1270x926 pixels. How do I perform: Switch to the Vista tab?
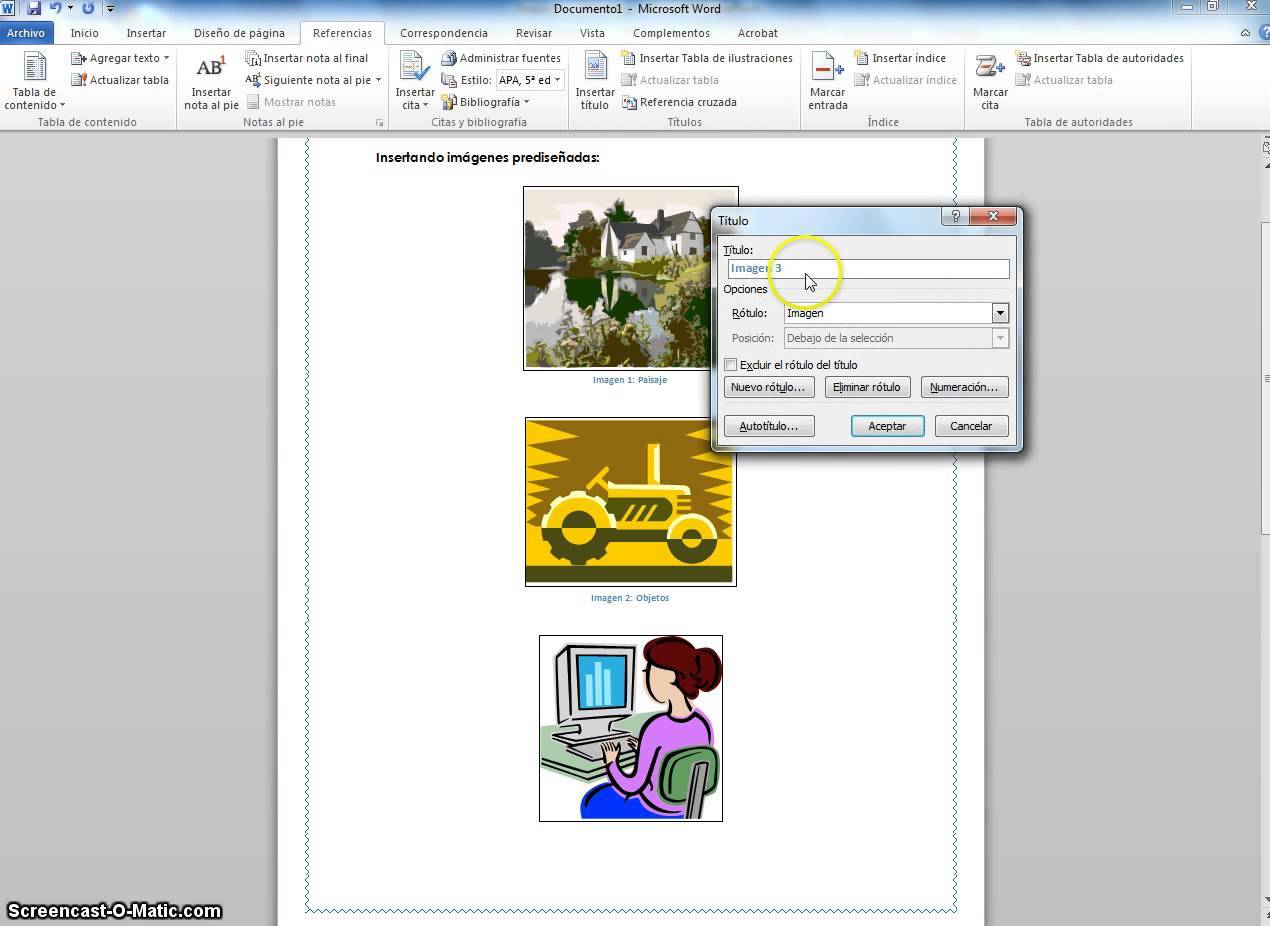coord(592,33)
